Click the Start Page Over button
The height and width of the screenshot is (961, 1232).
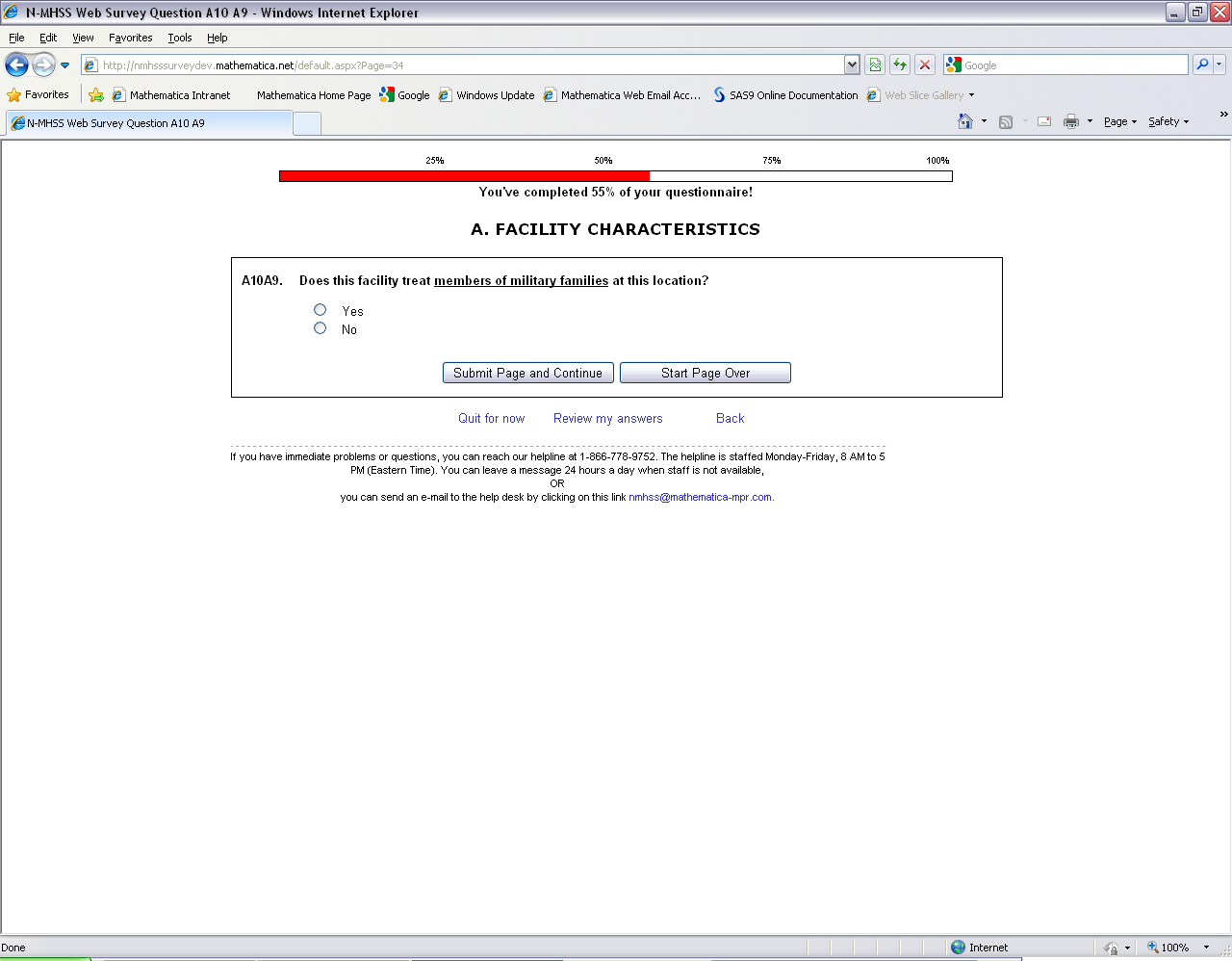(x=706, y=373)
